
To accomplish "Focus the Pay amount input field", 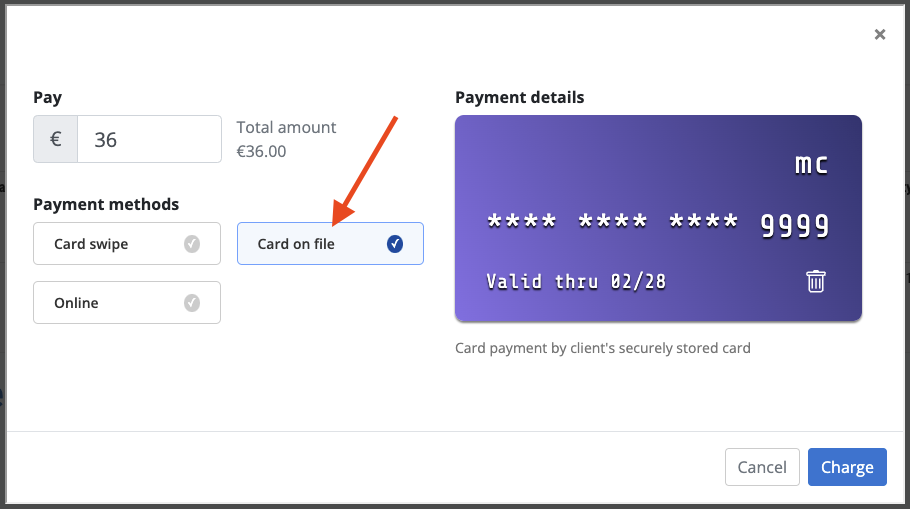I will point(149,139).
